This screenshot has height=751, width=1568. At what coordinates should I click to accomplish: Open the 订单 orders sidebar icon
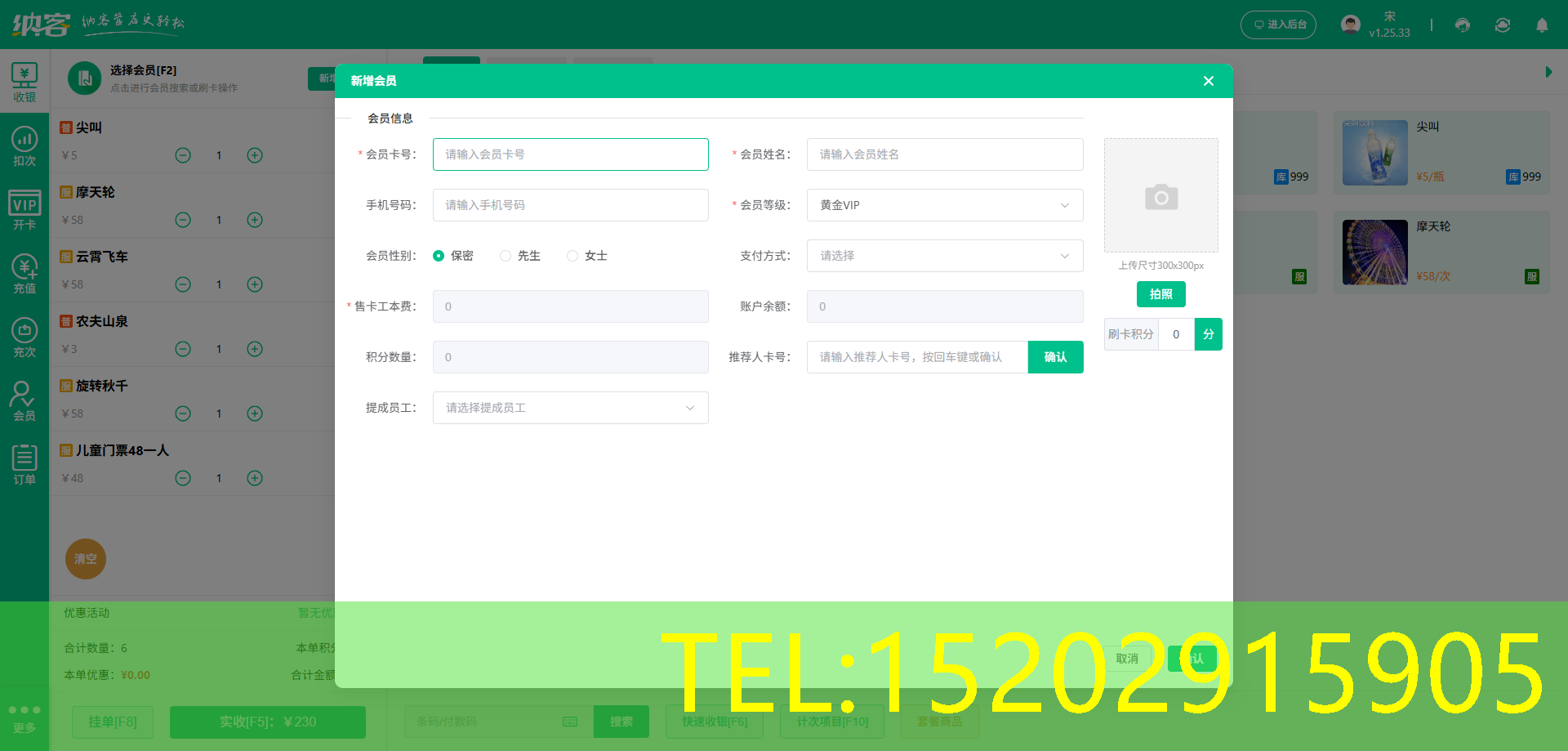pos(24,463)
